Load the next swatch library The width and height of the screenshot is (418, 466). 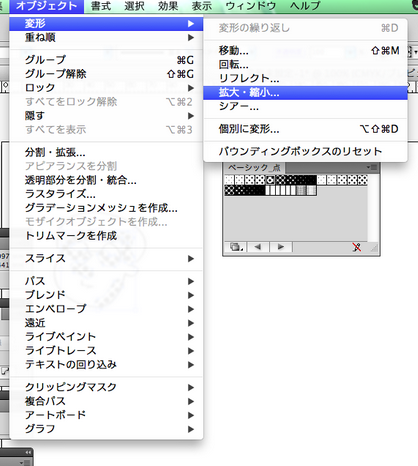[x=280, y=247]
